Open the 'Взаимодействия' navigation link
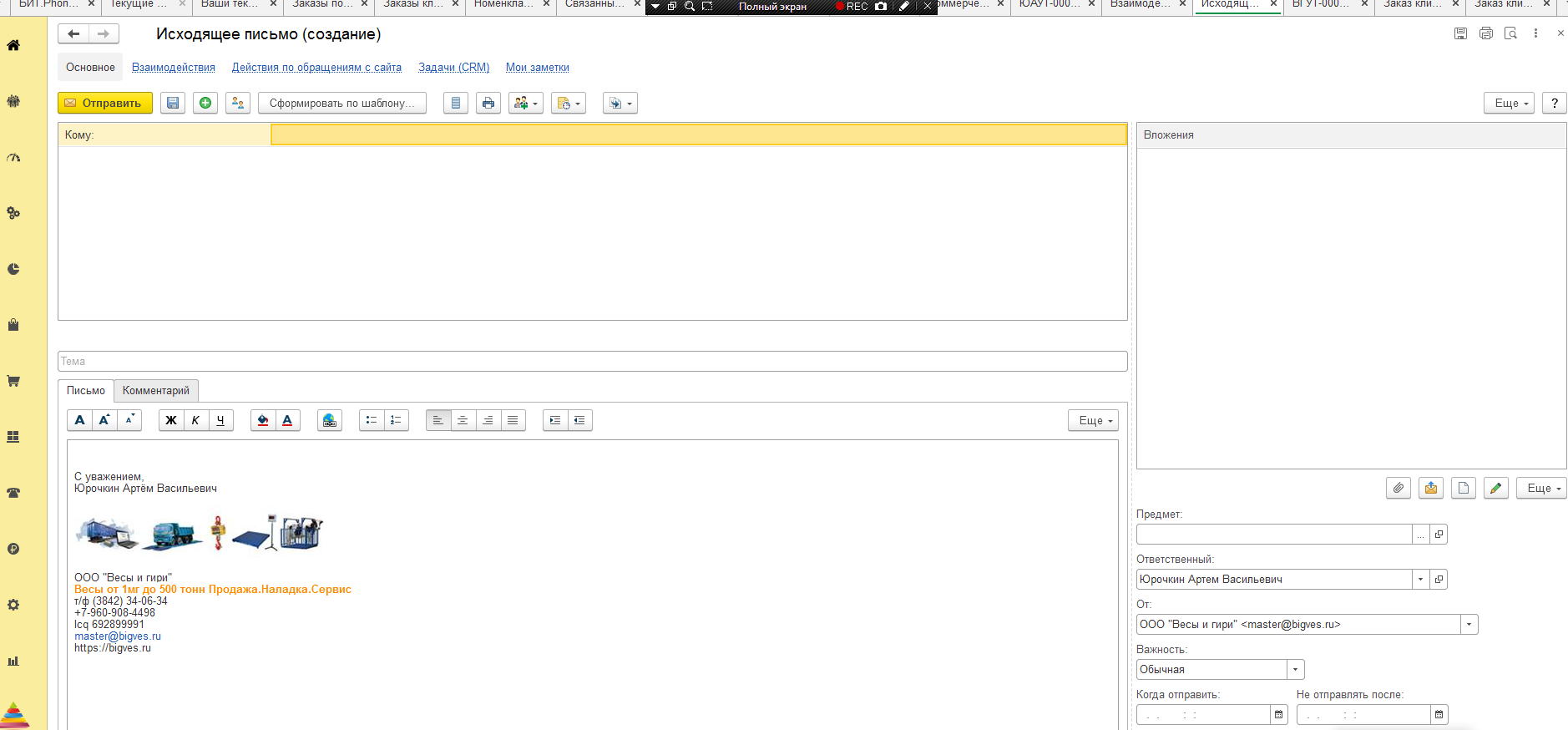This screenshot has width=1568, height=730. pyautogui.click(x=174, y=68)
